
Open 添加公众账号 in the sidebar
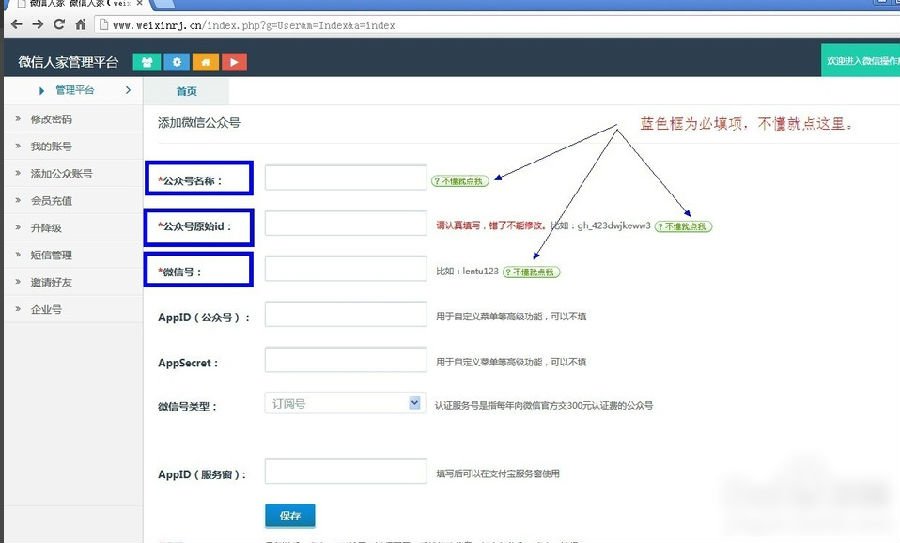[x=61, y=173]
